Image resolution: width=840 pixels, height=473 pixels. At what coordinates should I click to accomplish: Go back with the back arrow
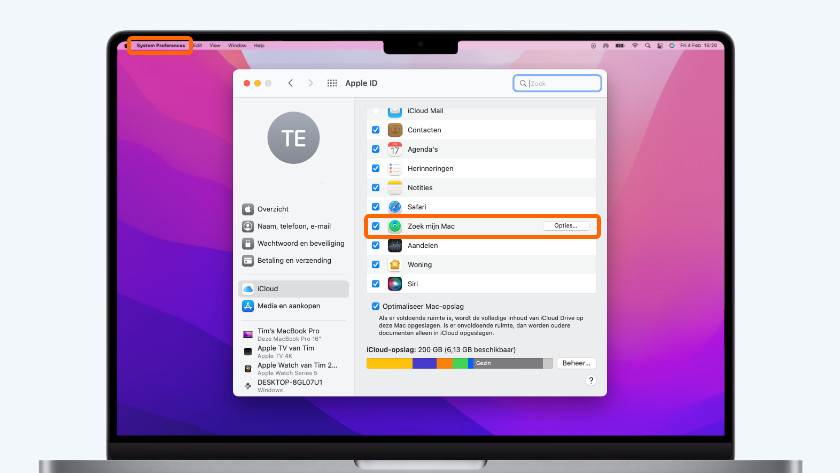tap(290, 83)
